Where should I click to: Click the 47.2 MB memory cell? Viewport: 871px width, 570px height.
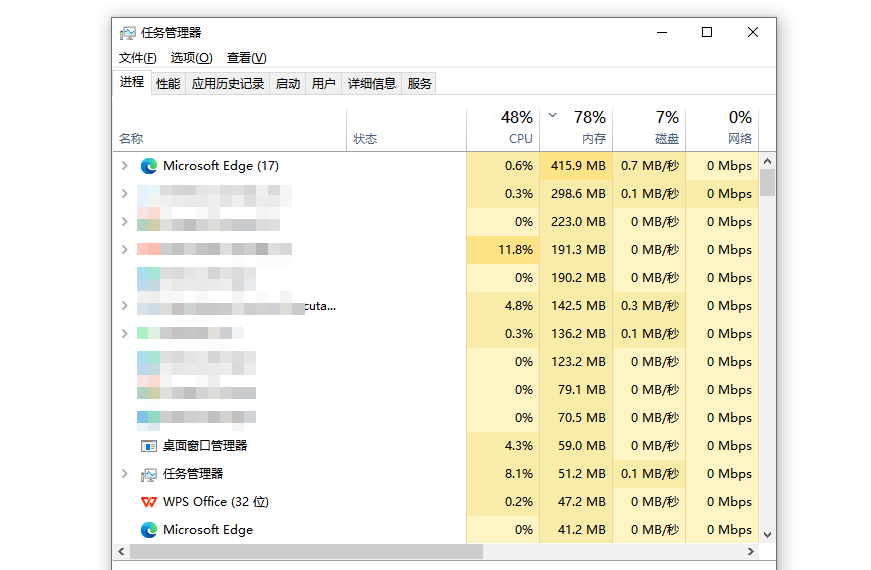click(x=576, y=502)
